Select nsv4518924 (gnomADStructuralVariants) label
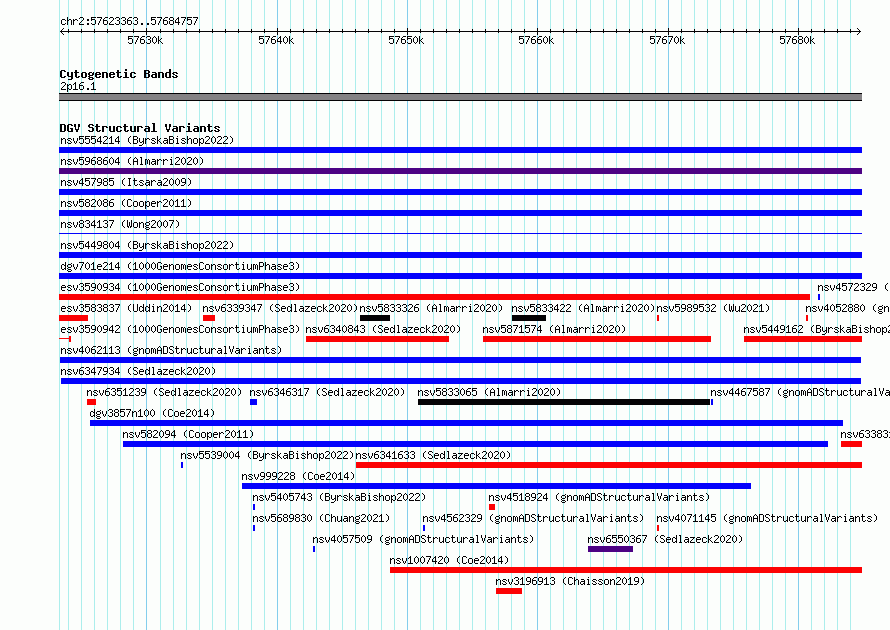Image resolution: width=890 pixels, height=630 pixels. tap(599, 497)
